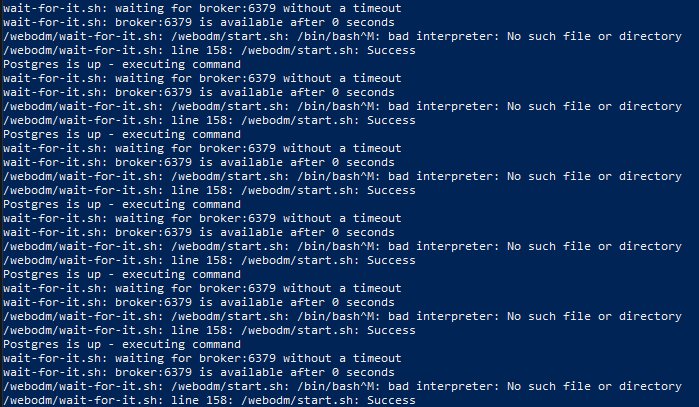Click the first 'Success' word in the output
This screenshot has height=407, width=699.
pos(391,50)
